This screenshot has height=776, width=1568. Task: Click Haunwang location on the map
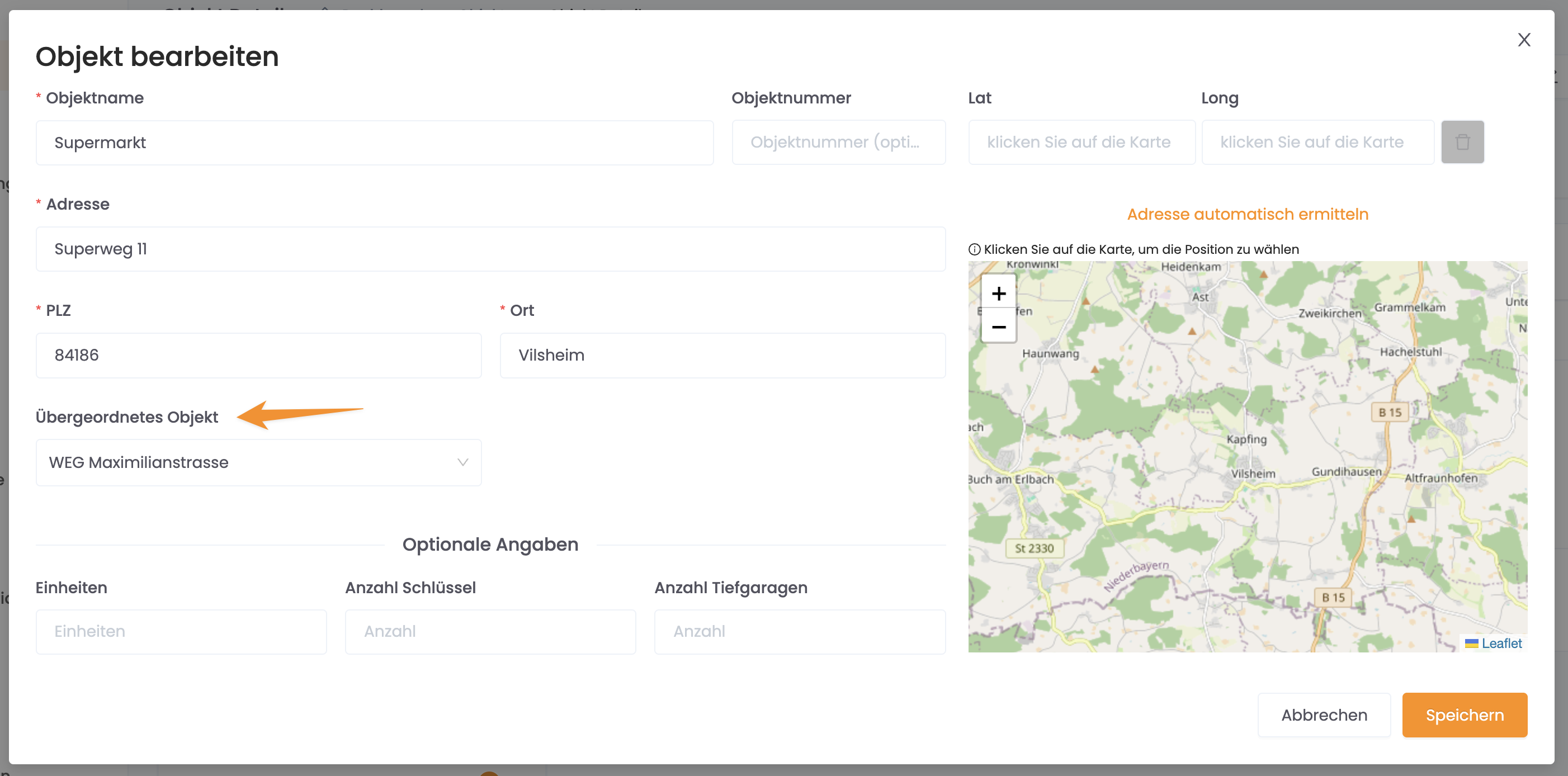1050,353
